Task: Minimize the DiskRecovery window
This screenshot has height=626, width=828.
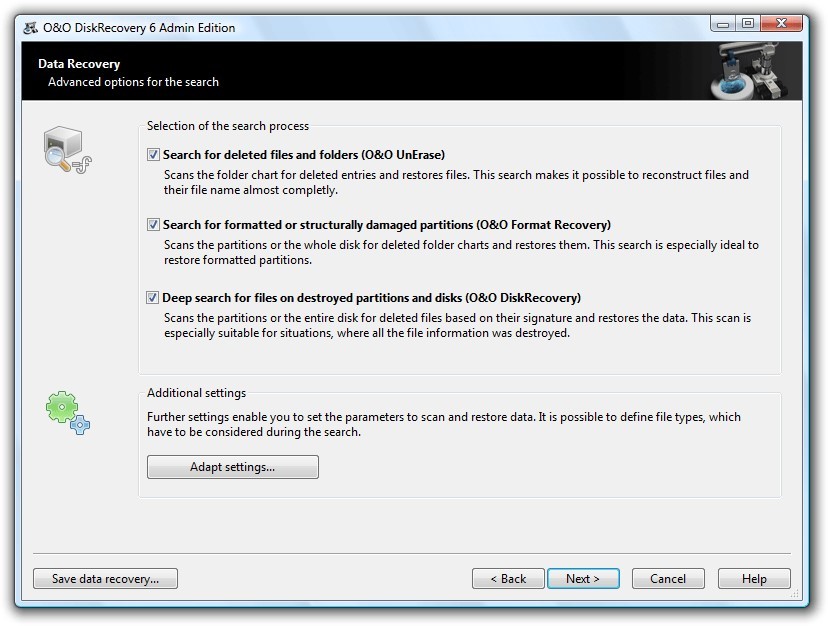Action: (x=724, y=23)
